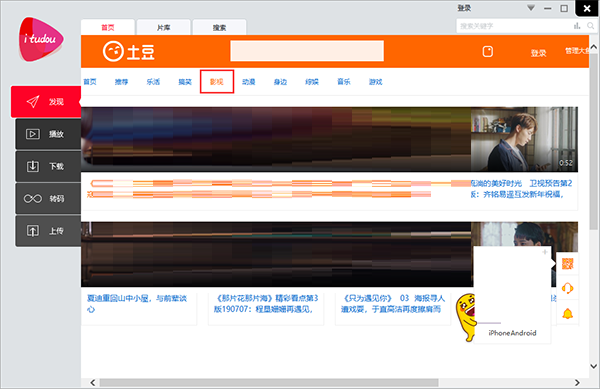Image resolution: width=600 pixels, height=389 pixels.
Task: Select the 影视 category in navigation
Action: click(217, 81)
